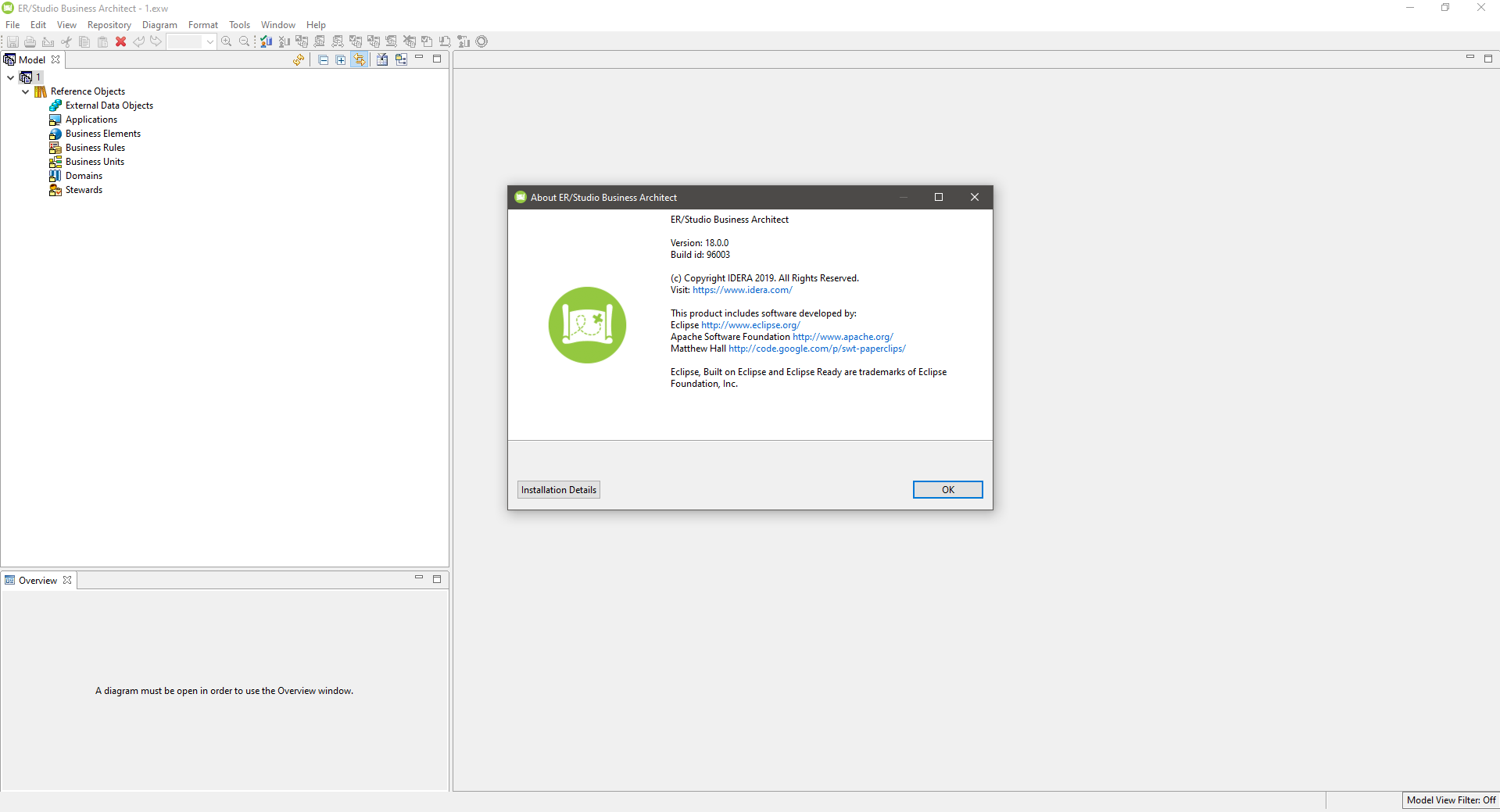This screenshot has height=812, width=1500.
Task: Click OK in the About dialog
Action: (x=947, y=489)
